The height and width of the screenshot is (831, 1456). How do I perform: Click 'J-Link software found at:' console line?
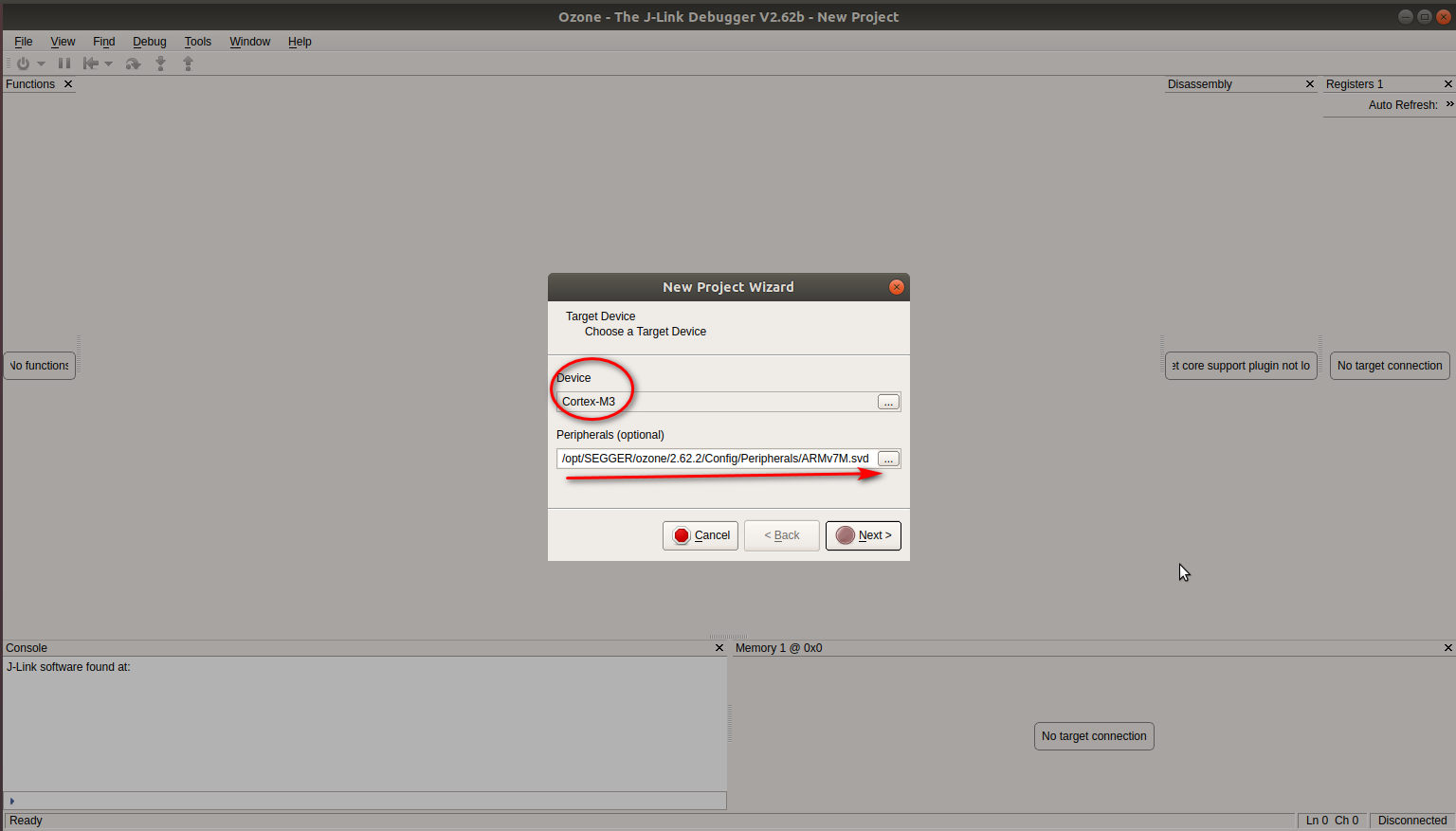[x=68, y=667]
